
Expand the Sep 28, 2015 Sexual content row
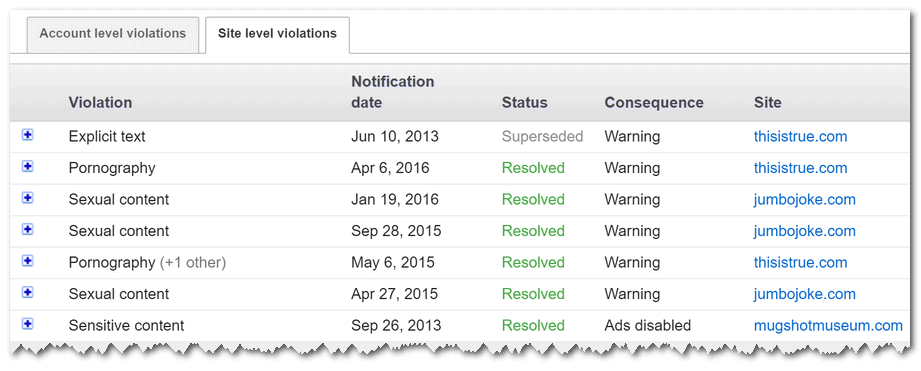(x=28, y=230)
